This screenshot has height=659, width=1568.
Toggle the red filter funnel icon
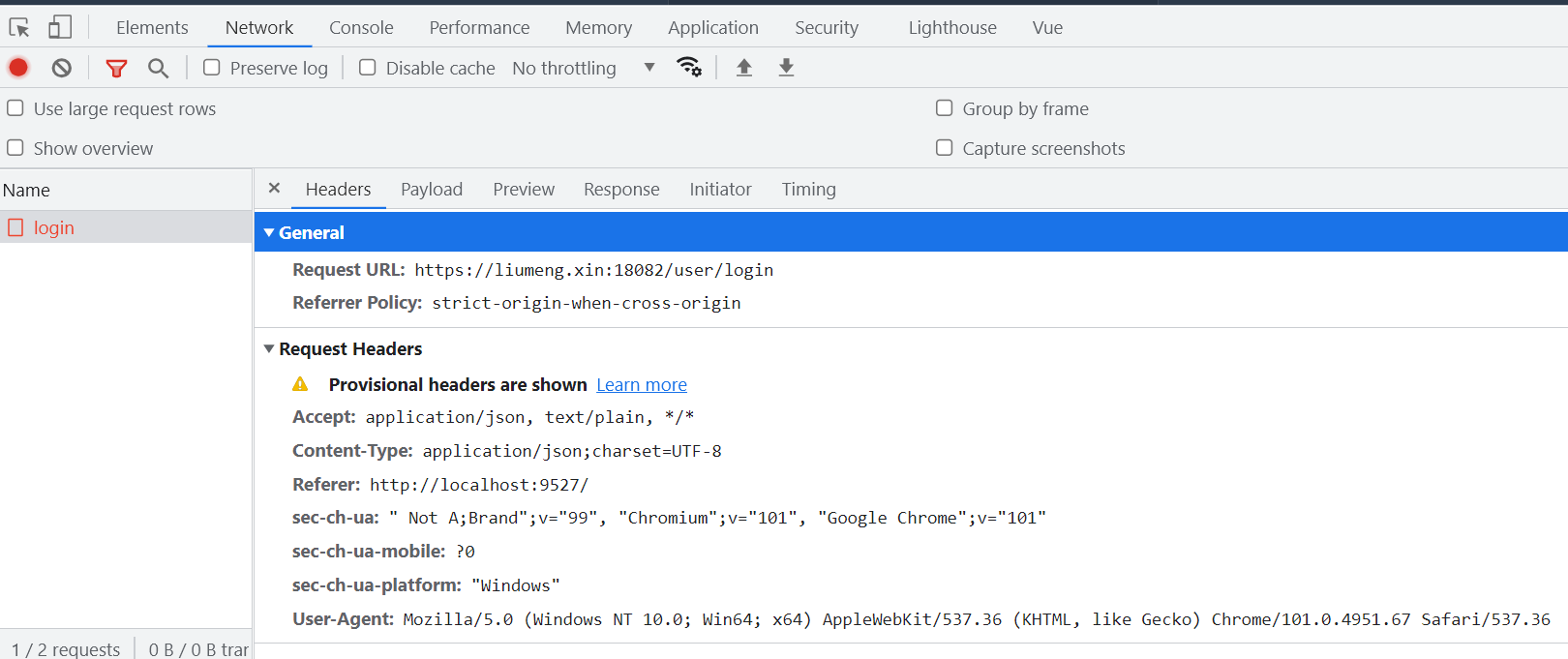[116, 68]
